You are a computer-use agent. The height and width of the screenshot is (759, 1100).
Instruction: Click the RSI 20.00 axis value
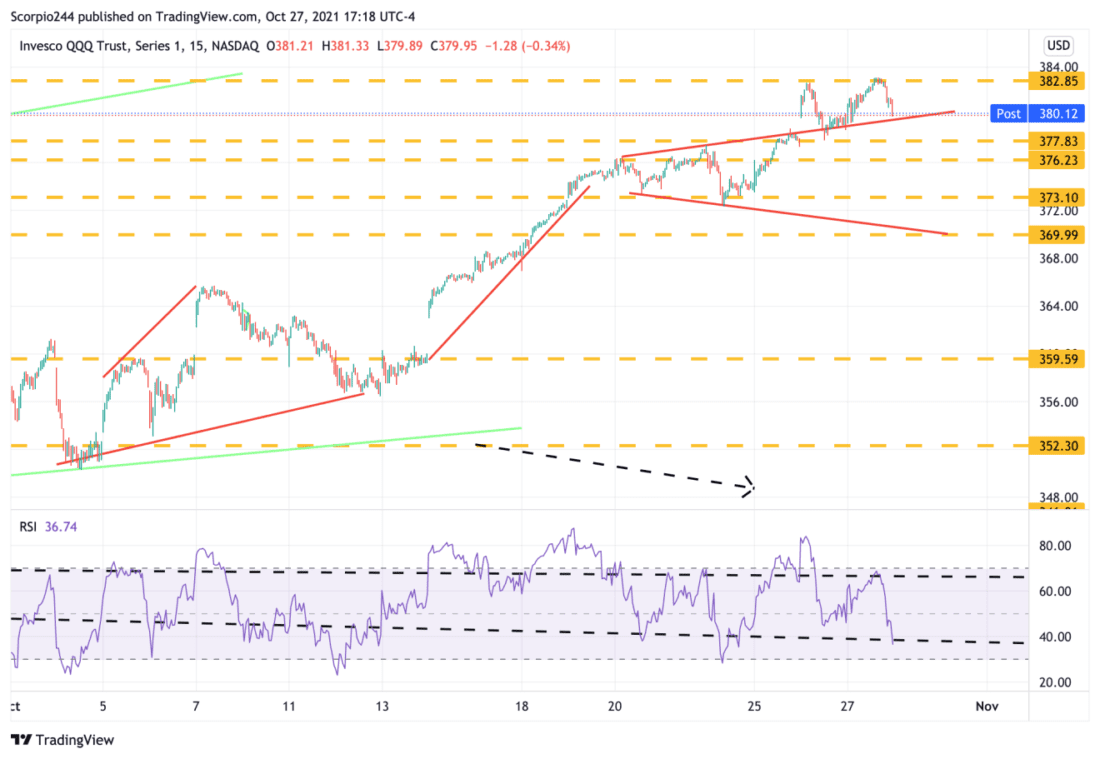tap(1055, 683)
